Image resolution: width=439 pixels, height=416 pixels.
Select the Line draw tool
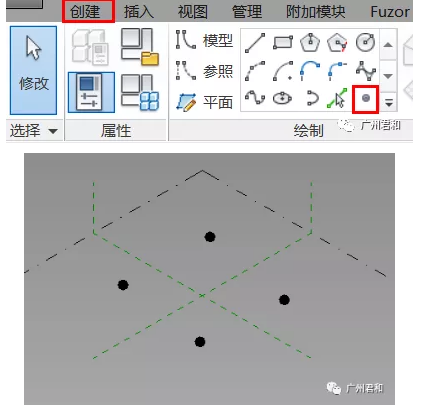[x=255, y=43]
